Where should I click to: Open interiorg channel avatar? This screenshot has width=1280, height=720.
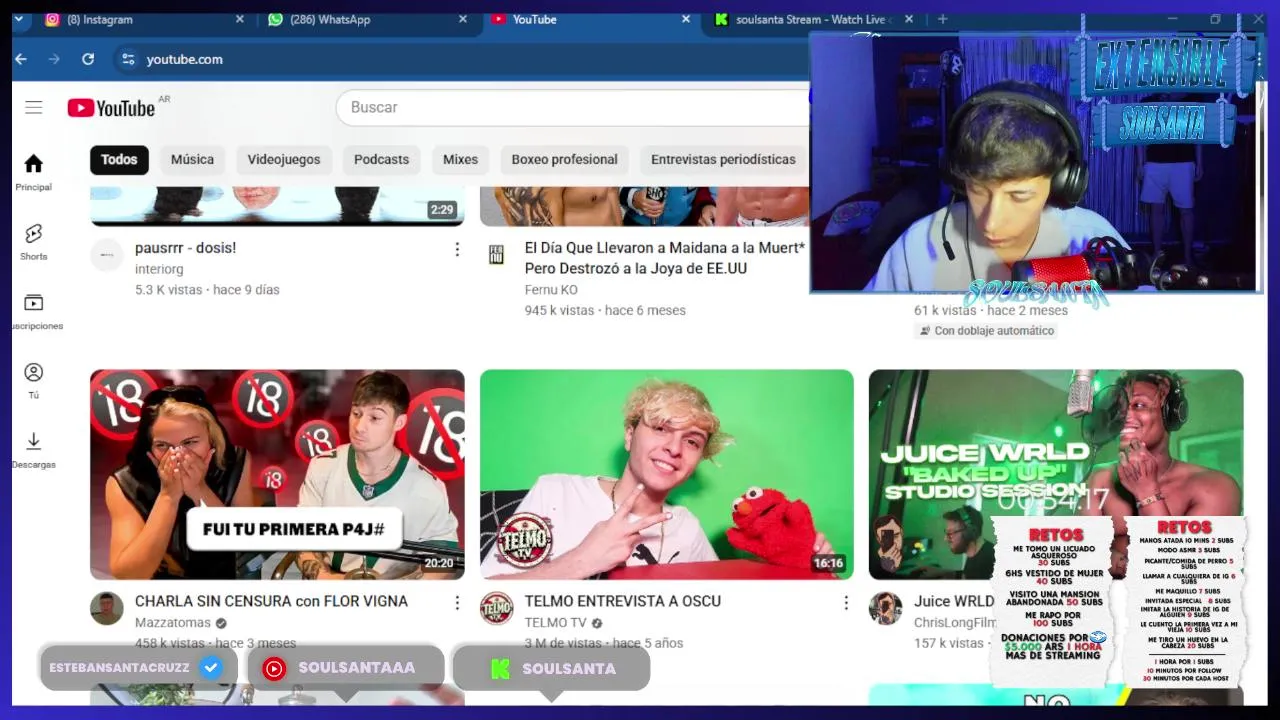coord(107,255)
